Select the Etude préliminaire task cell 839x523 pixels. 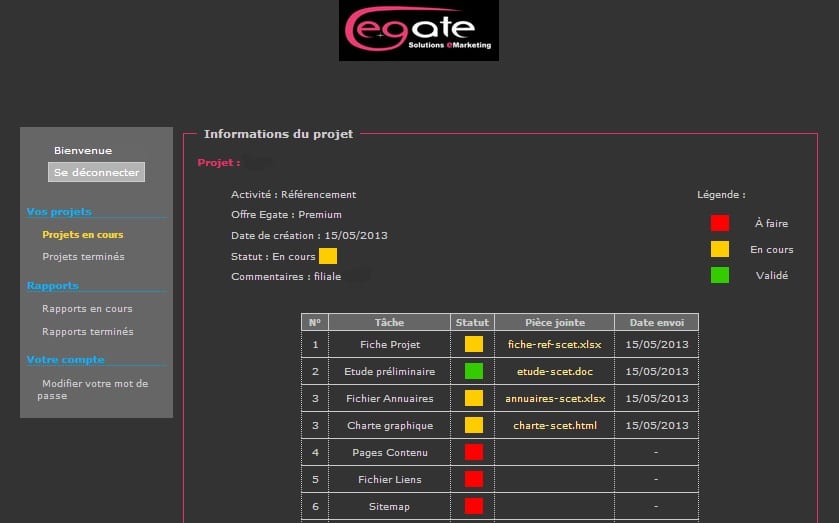(390, 371)
